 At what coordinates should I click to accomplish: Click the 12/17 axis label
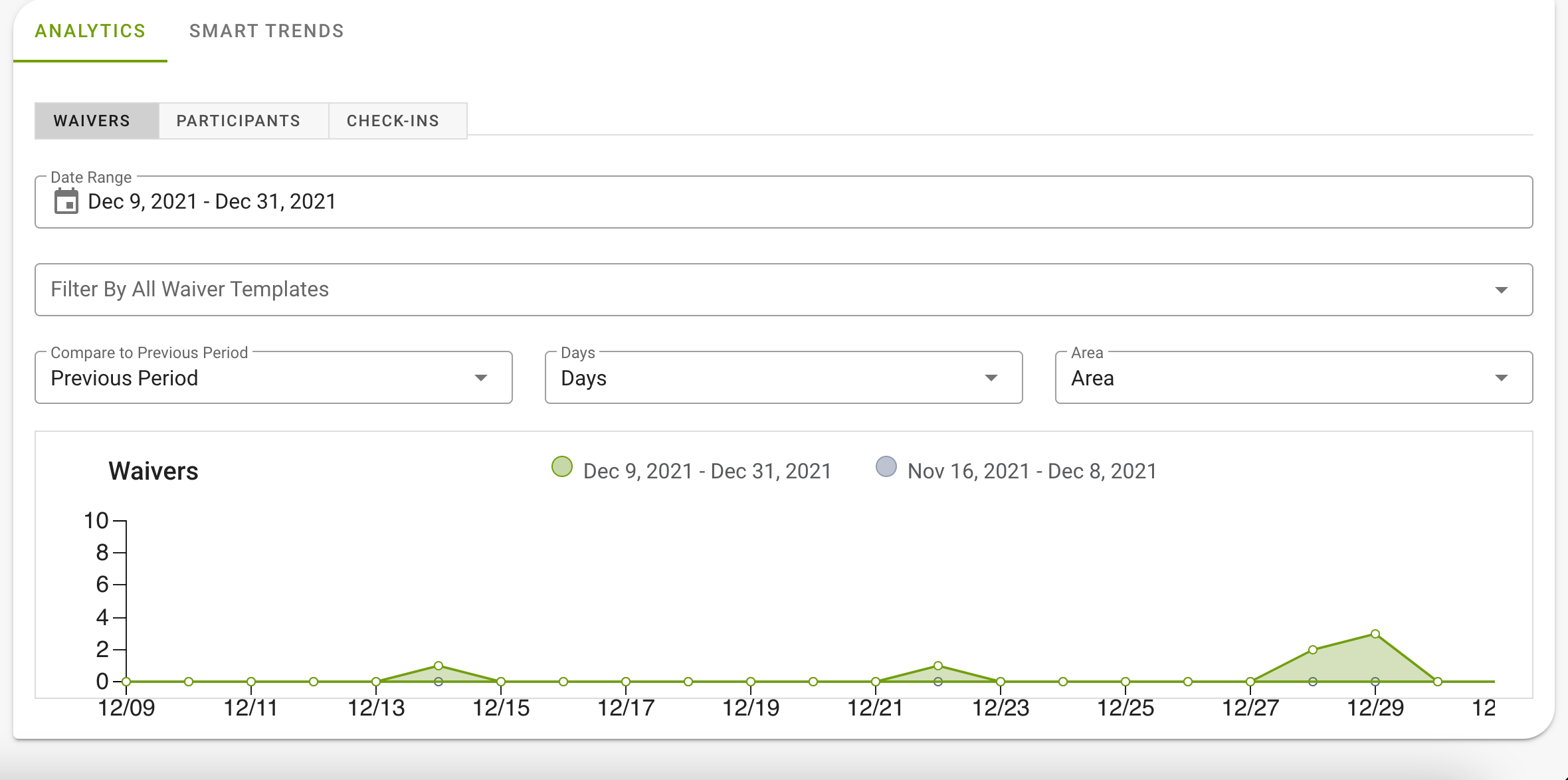pos(626,708)
